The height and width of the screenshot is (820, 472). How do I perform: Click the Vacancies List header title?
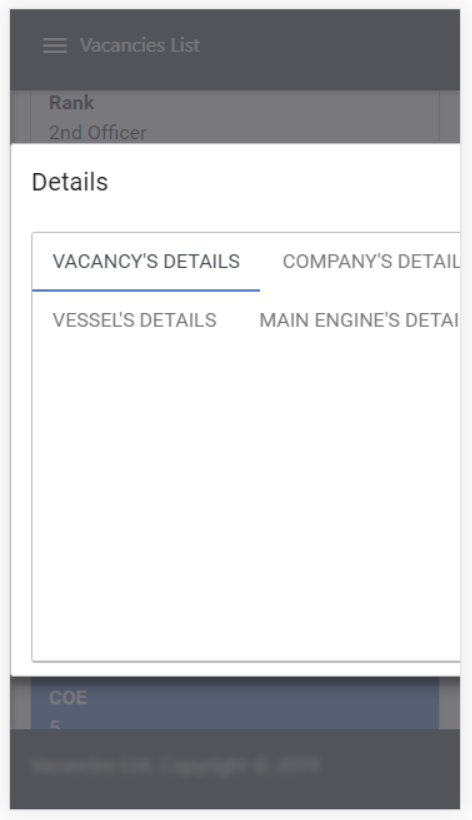(x=140, y=45)
